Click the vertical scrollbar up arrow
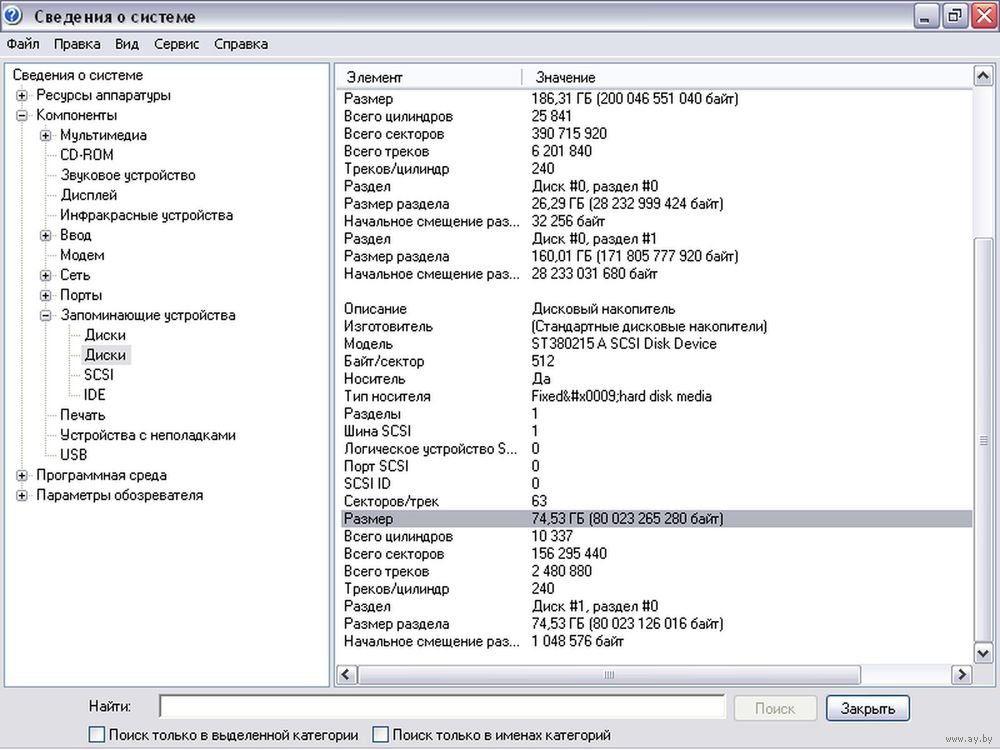 tap(983, 77)
